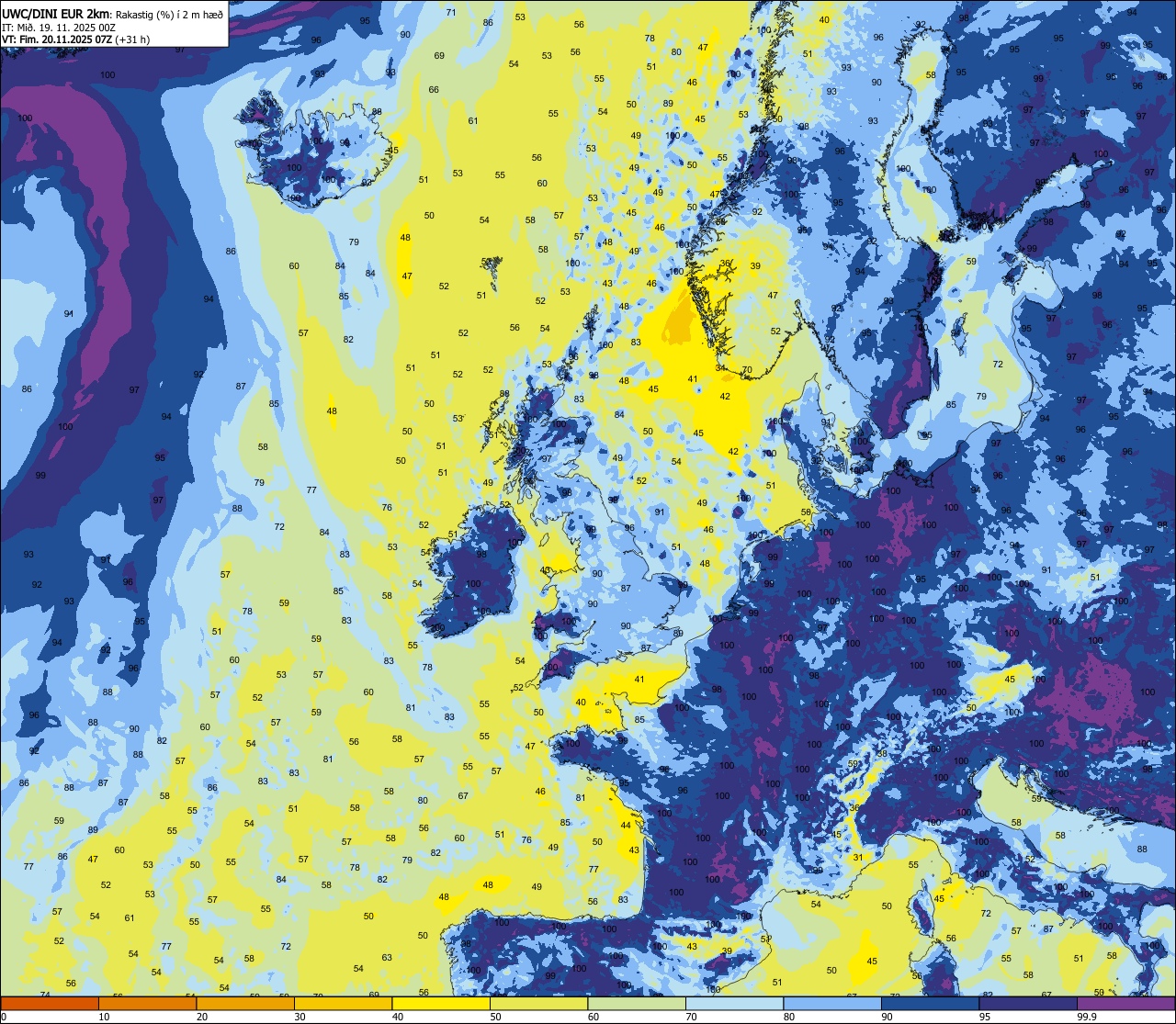Click the '30' tick label on the legend
This screenshot has width=1176, height=1024.
pyautogui.click(x=300, y=1017)
